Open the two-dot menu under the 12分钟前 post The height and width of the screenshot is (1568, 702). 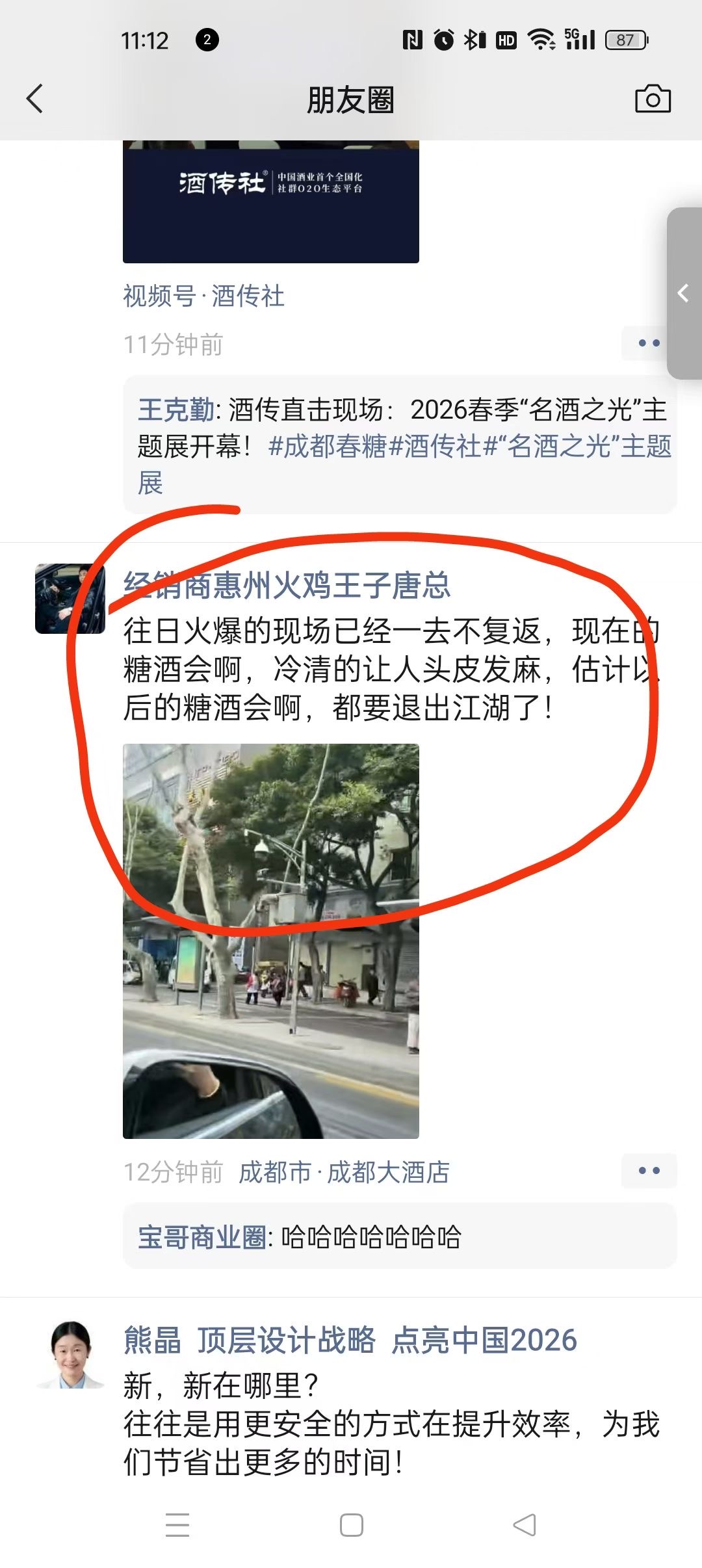pyautogui.click(x=649, y=1171)
